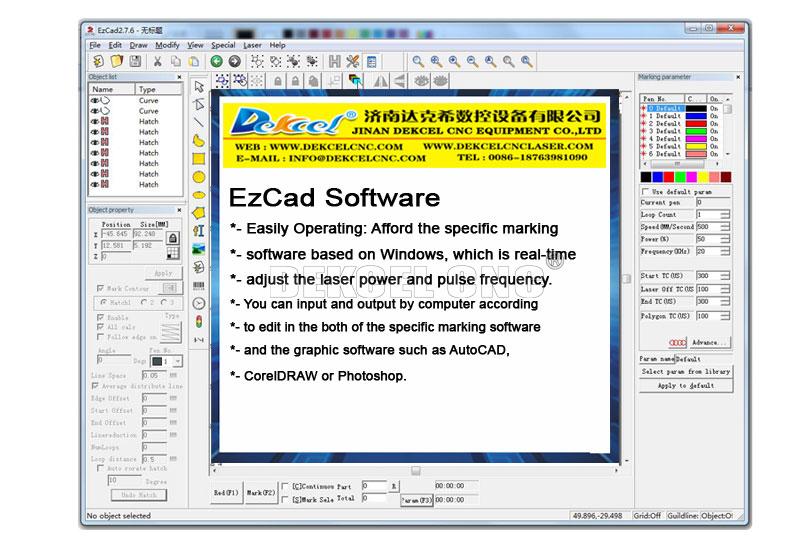Viewport: 800px width, 544px height.
Task: Check the [S]Mark Sele option
Action: coord(285,498)
